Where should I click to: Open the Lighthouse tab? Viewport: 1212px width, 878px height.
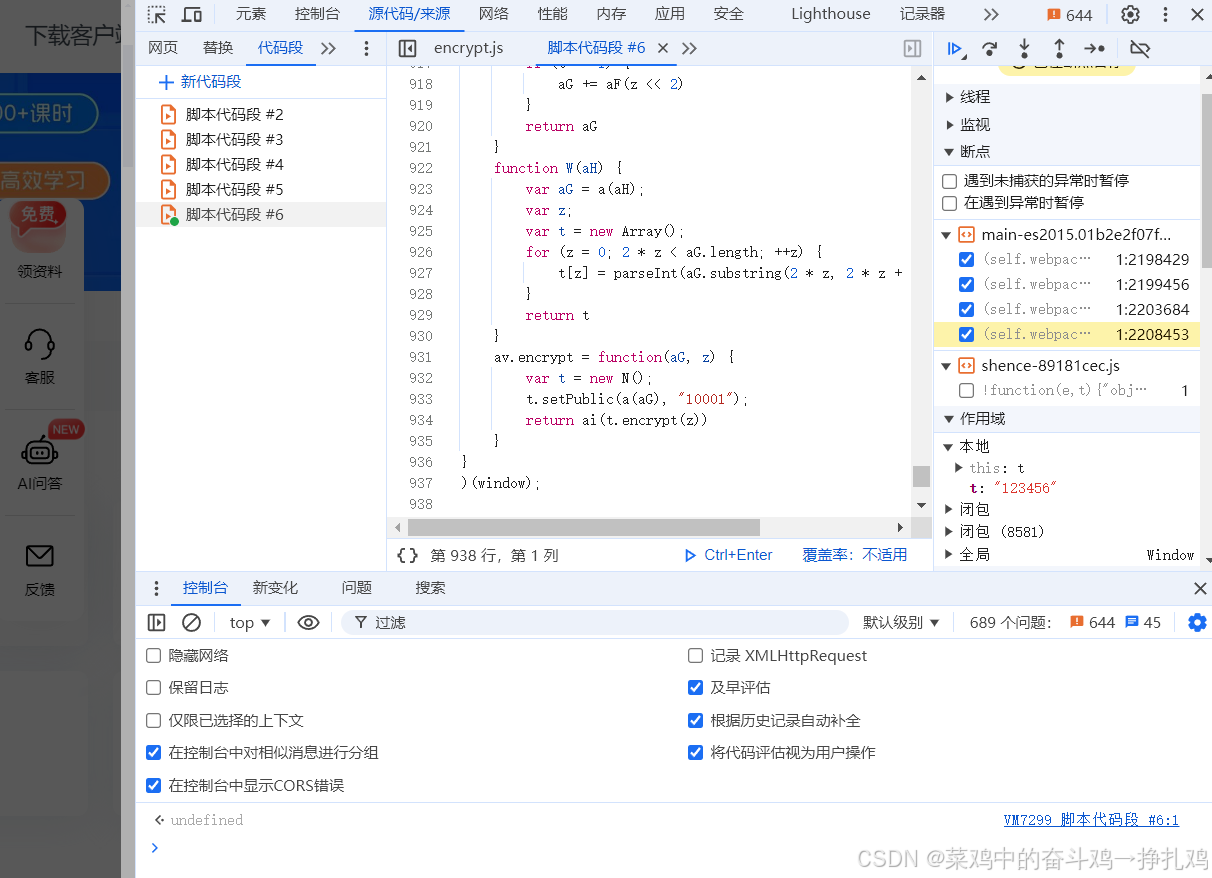[x=831, y=14]
